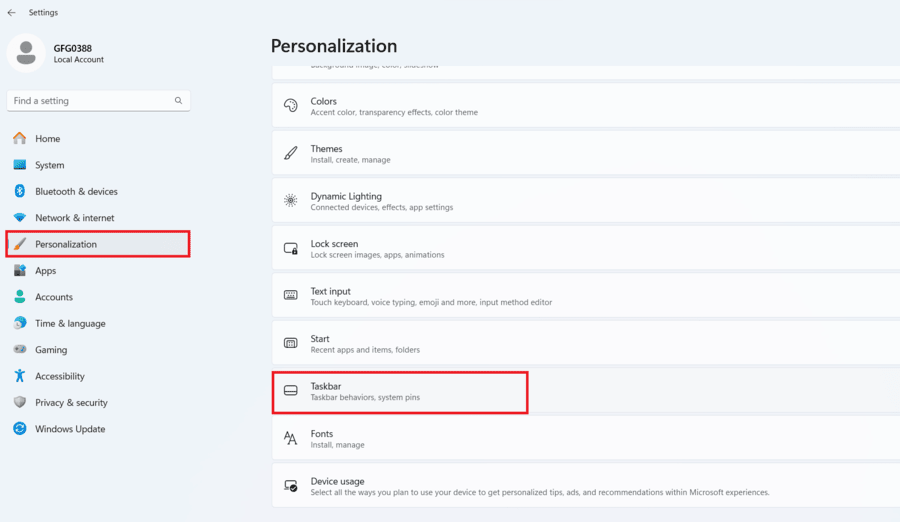Click the Find a setting field
Image resolution: width=900 pixels, height=522 pixels.
point(90,101)
